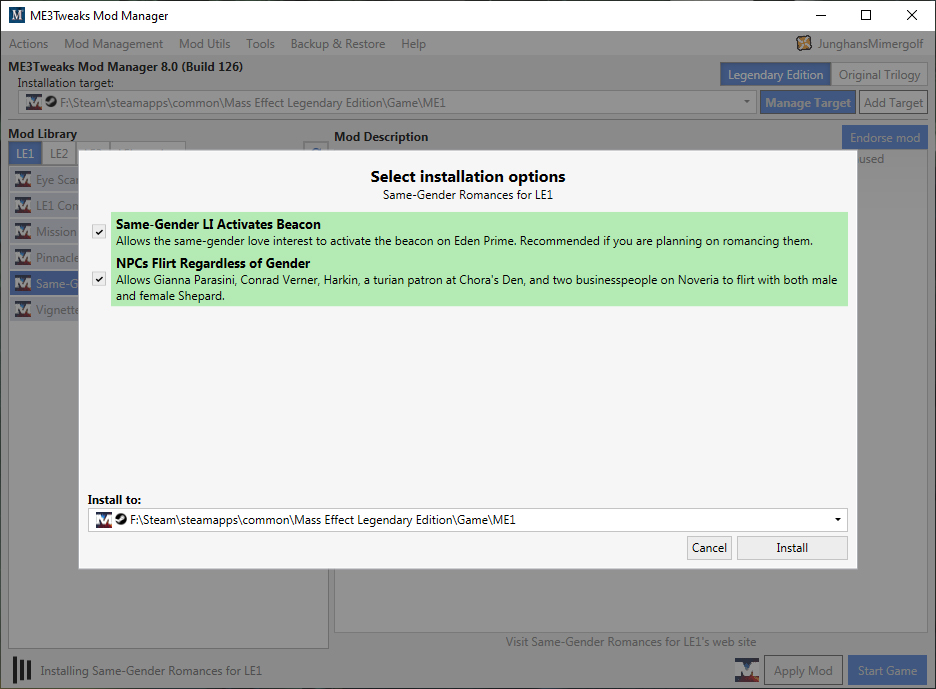Click the Installation target path field
This screenshot has height=689, width=936.
click(x=387, y=103)
